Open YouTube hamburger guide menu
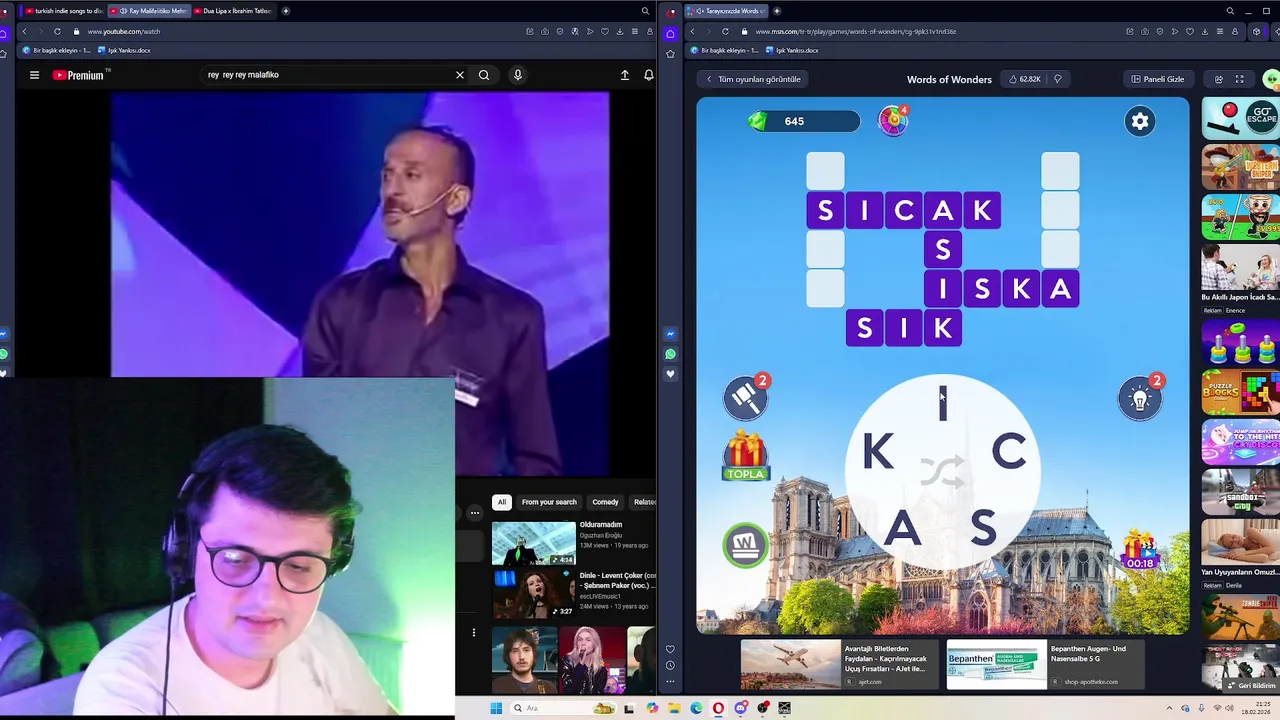 (34, 75)
